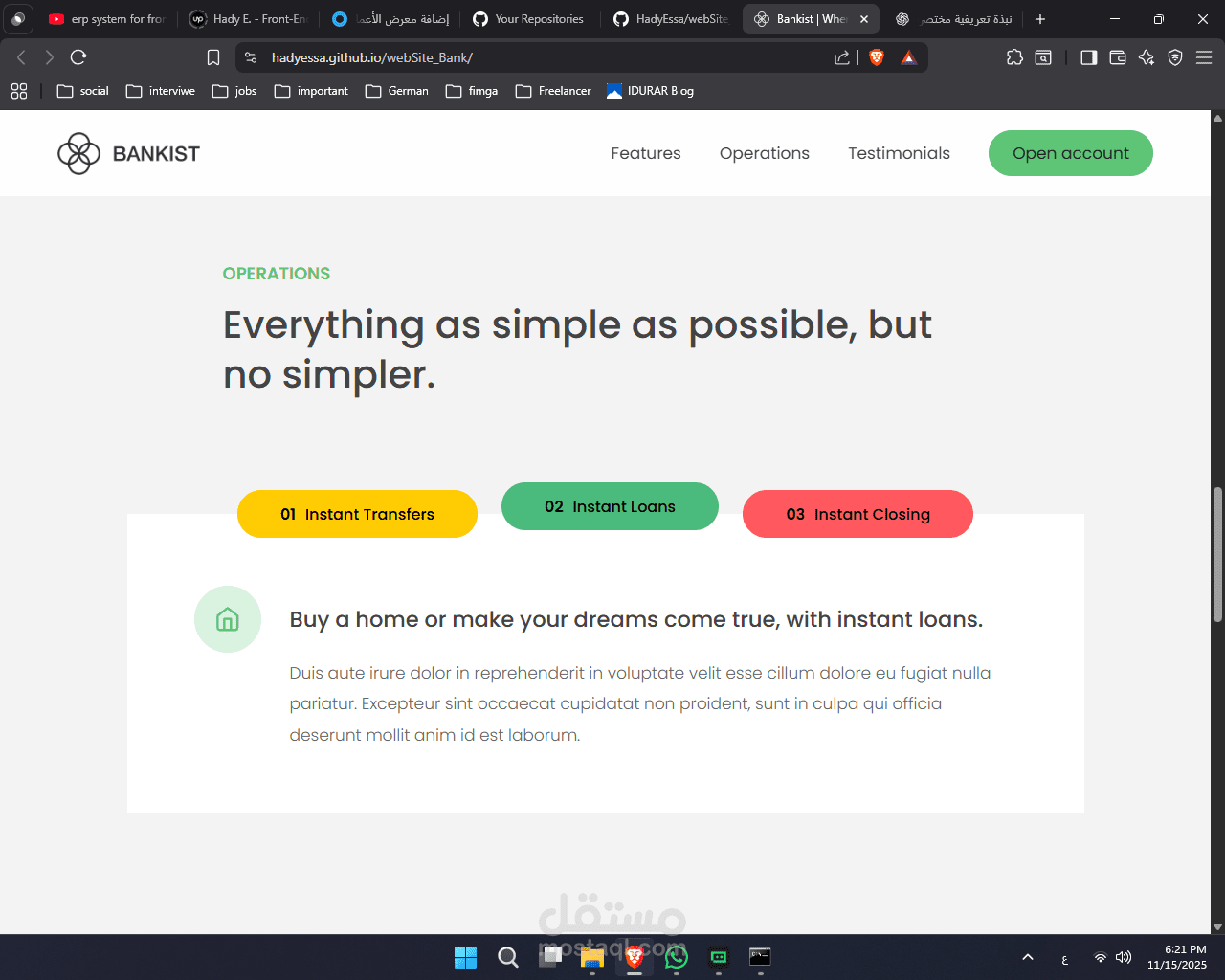Screen dimensions: 1225x980
Task: Click heading "Buy a home or make your dreams"
Action: pos(636,620)
